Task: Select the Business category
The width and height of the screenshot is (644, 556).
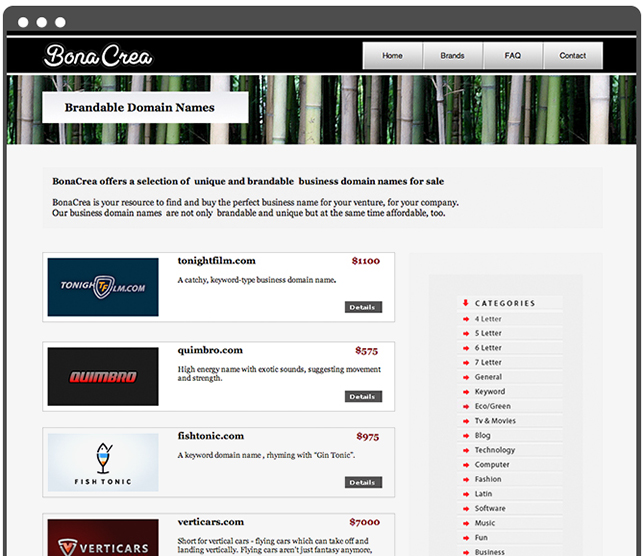Action: [490, 552]
